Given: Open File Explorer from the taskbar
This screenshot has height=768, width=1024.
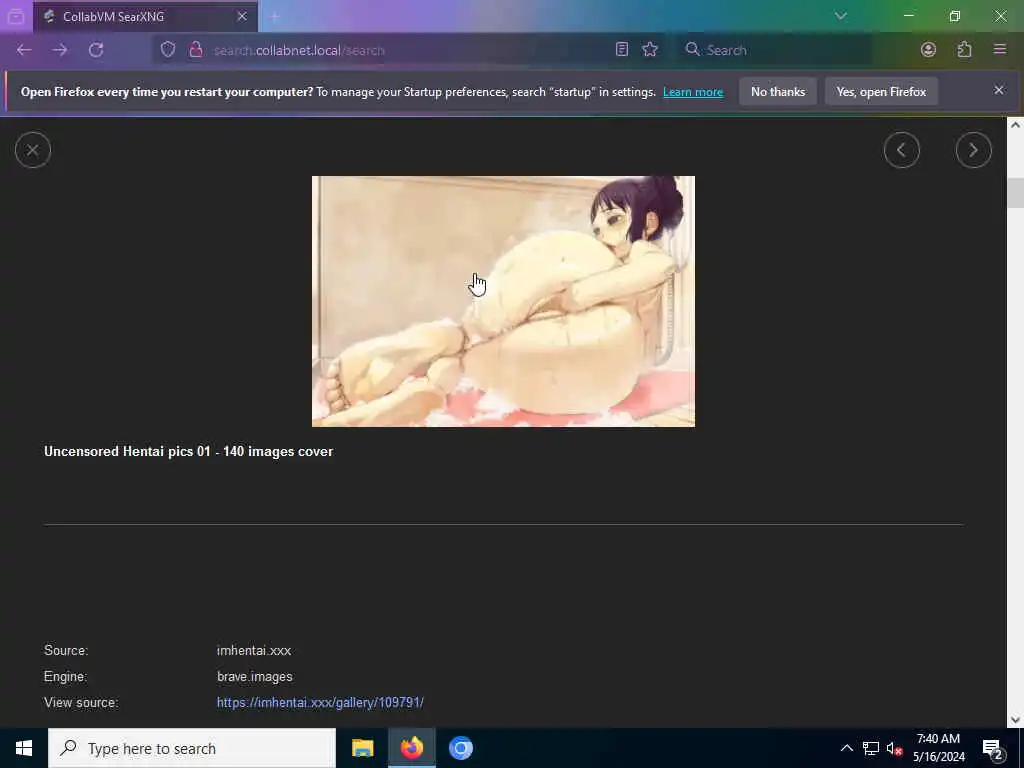Looking at the screenshot, I should pos(362,748).
